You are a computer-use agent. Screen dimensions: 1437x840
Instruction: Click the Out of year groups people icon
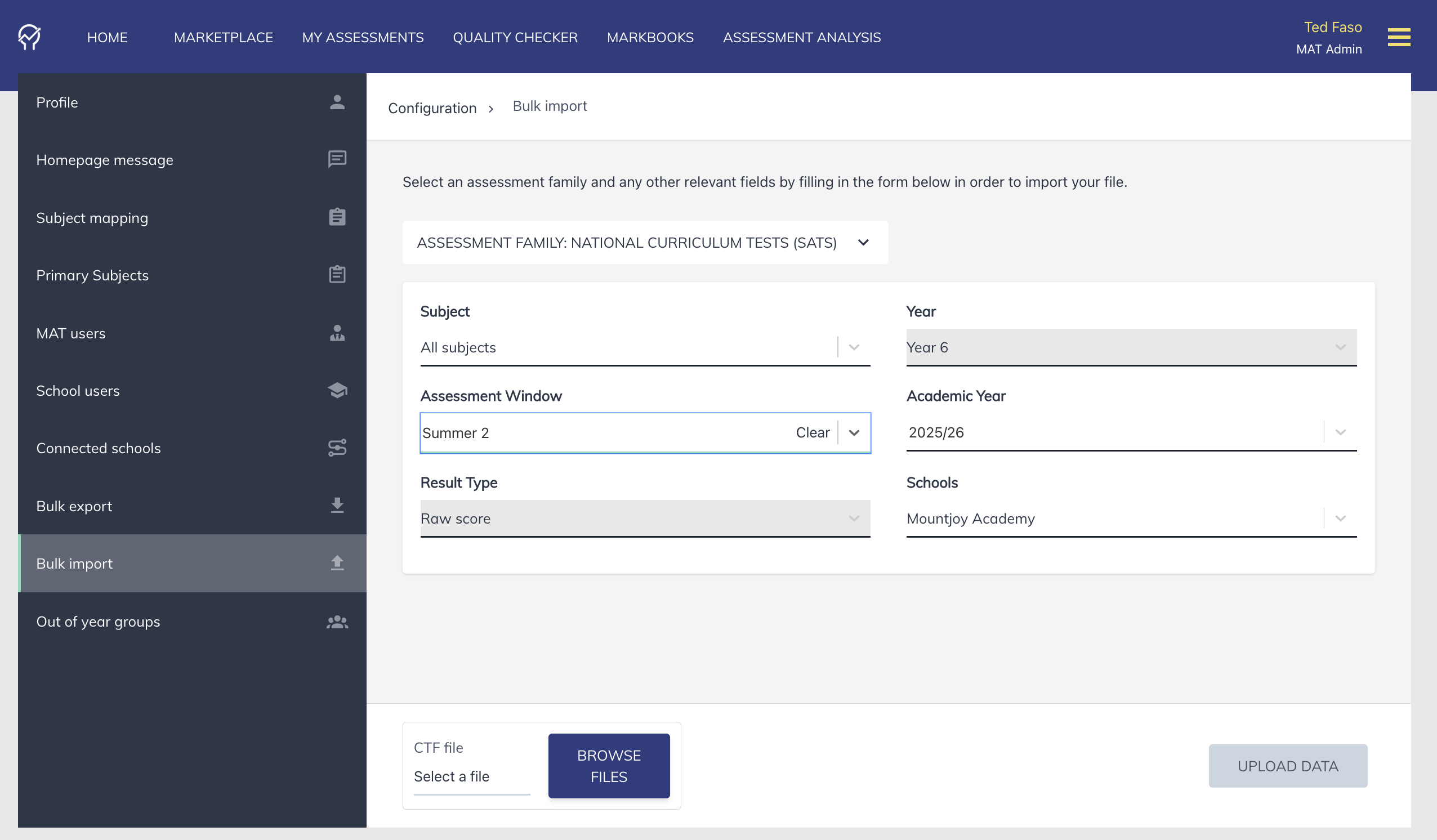[x=337, y=622]
